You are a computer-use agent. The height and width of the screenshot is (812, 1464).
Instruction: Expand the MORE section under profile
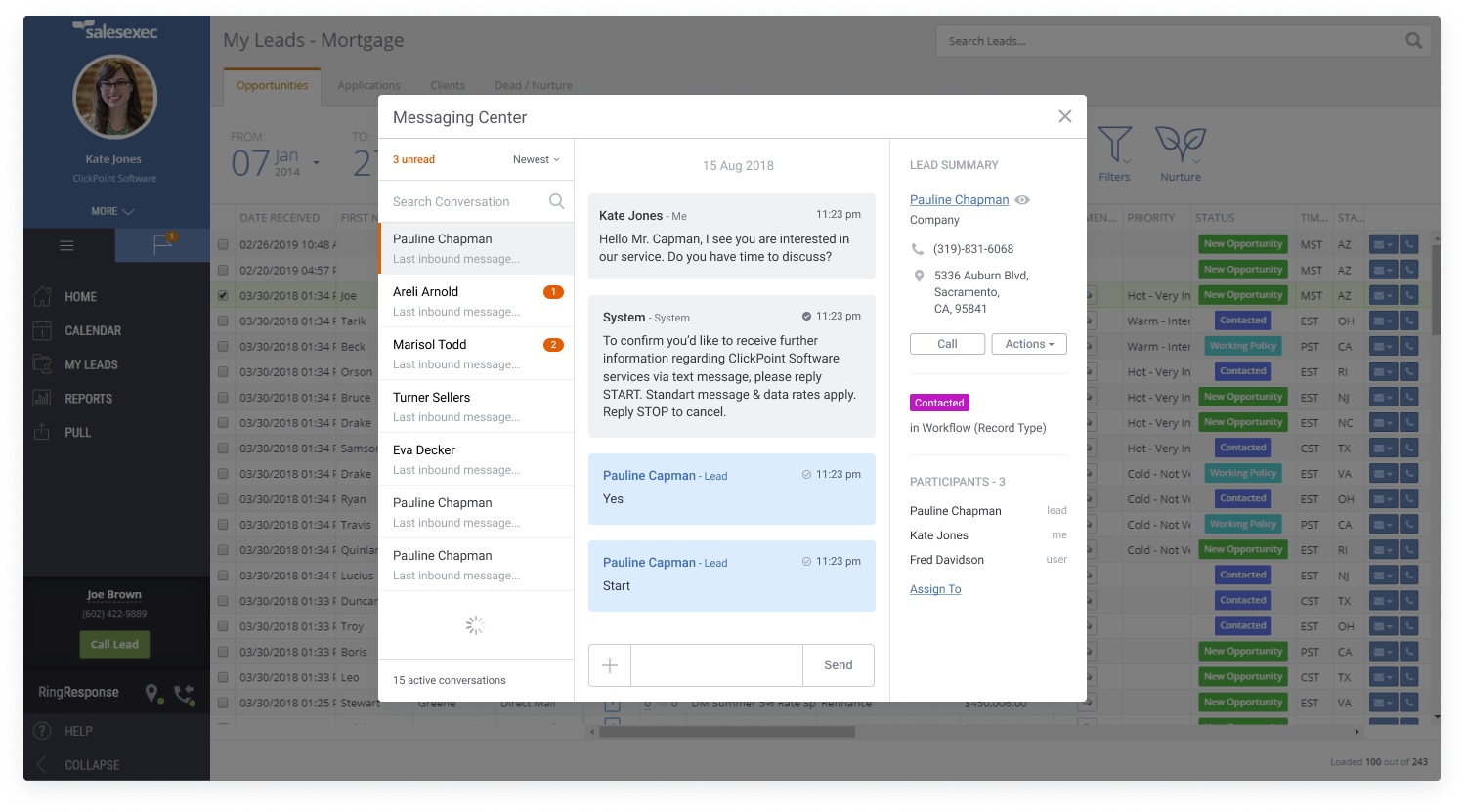point(113,211)
